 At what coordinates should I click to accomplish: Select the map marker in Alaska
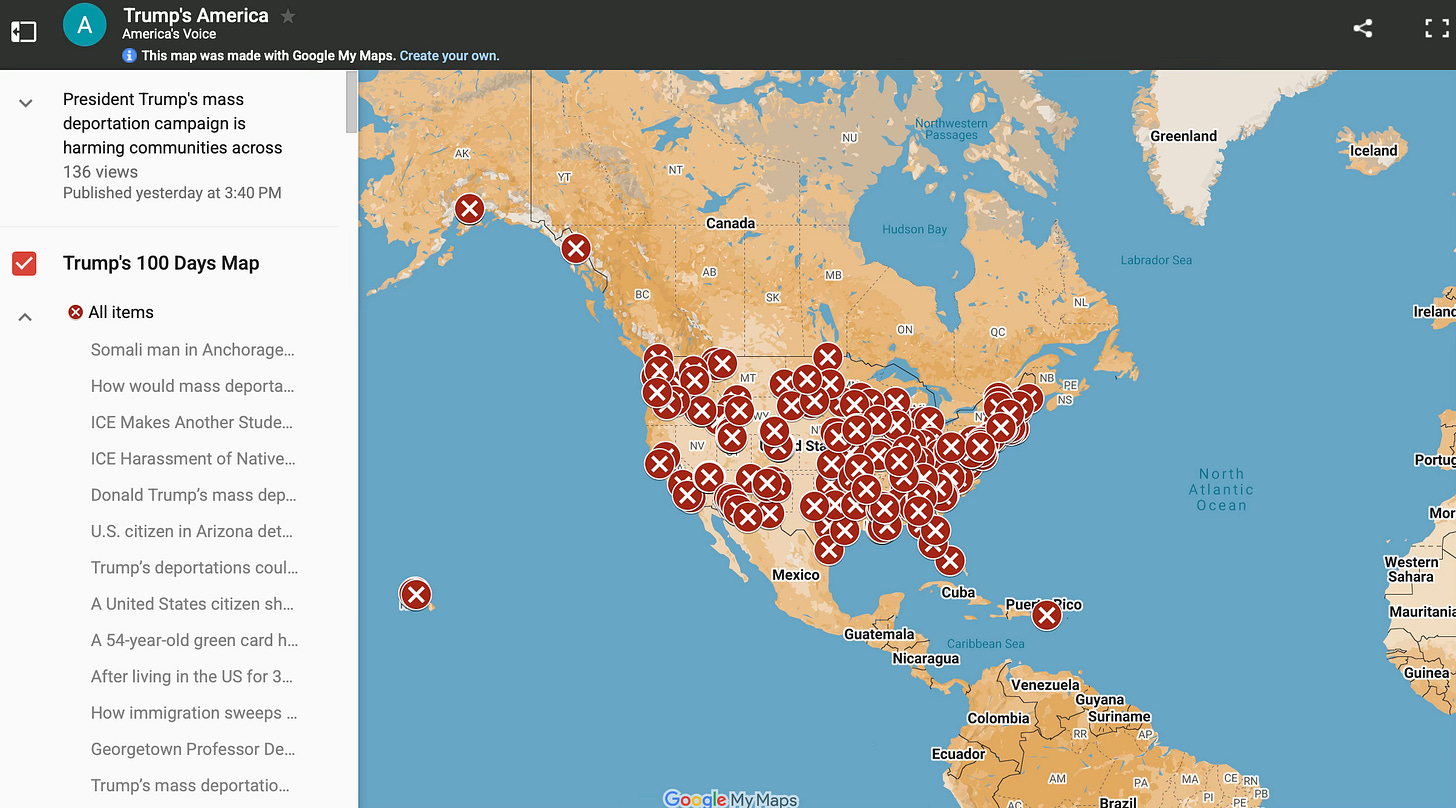pyautogui.click(x=469, y=209)
